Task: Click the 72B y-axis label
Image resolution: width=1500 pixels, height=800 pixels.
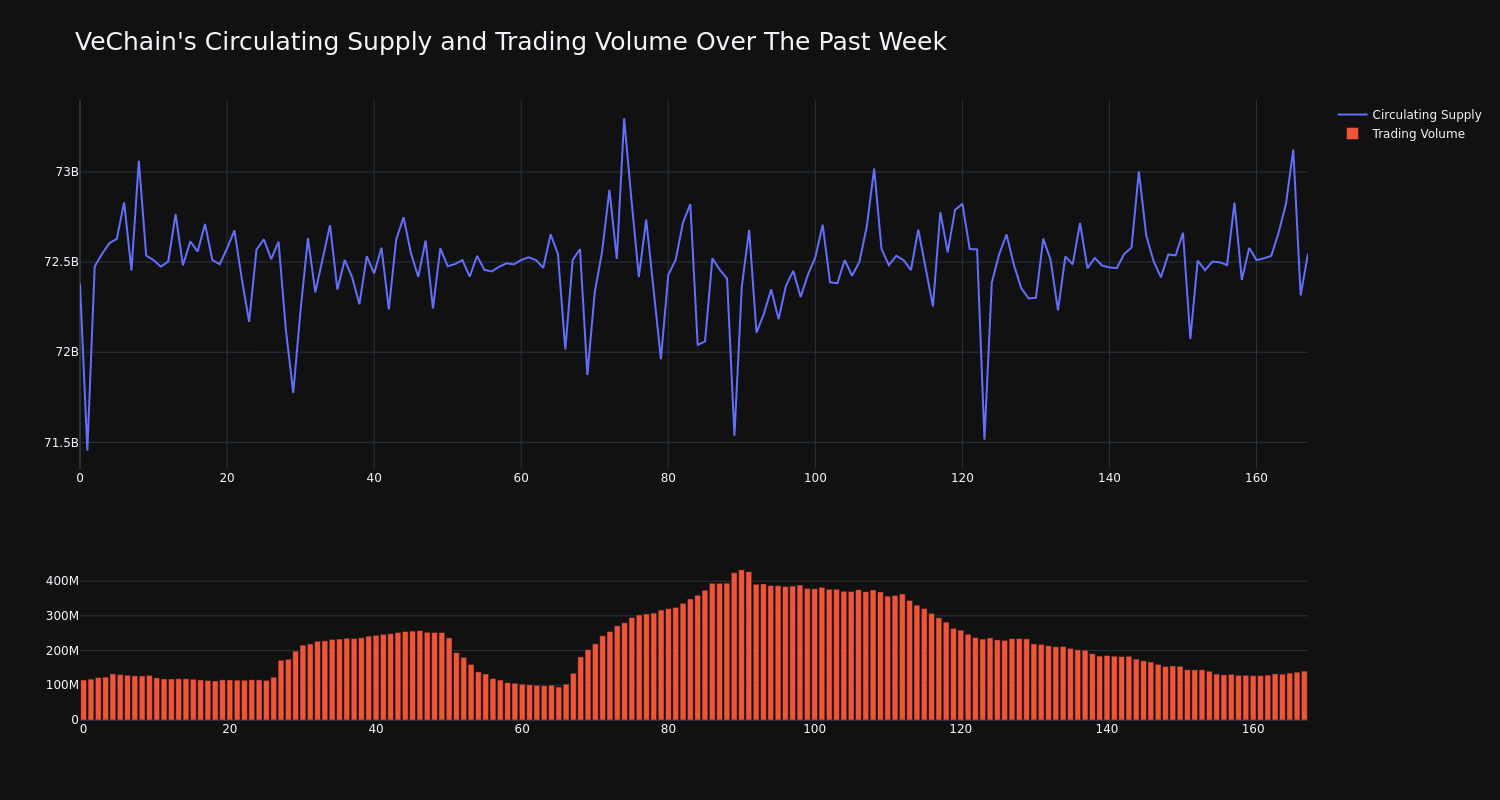Action: pyautogui.click(x=67, y=352)
